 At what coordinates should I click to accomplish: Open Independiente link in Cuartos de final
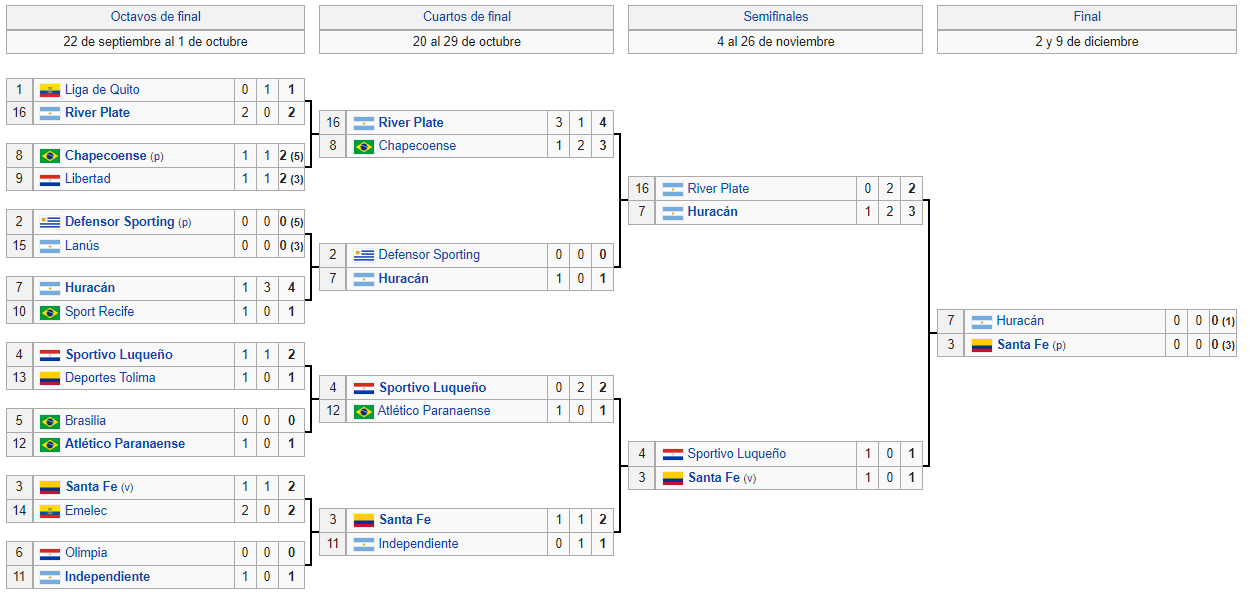click(418, 544)
